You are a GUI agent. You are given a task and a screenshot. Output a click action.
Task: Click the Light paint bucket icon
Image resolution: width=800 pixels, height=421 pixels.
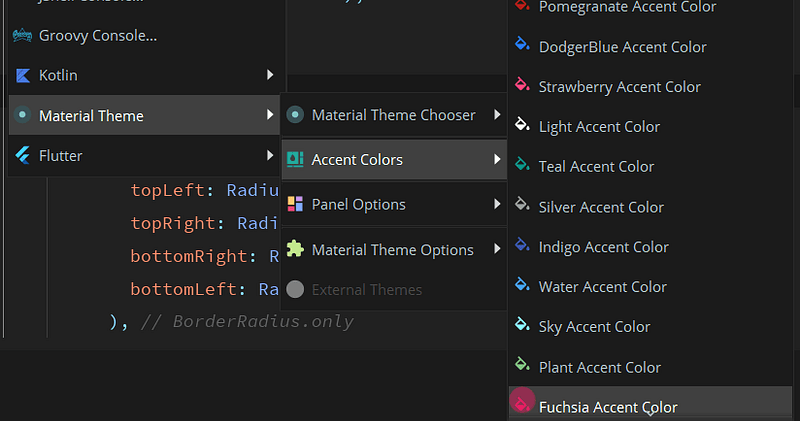click(522, 124)
